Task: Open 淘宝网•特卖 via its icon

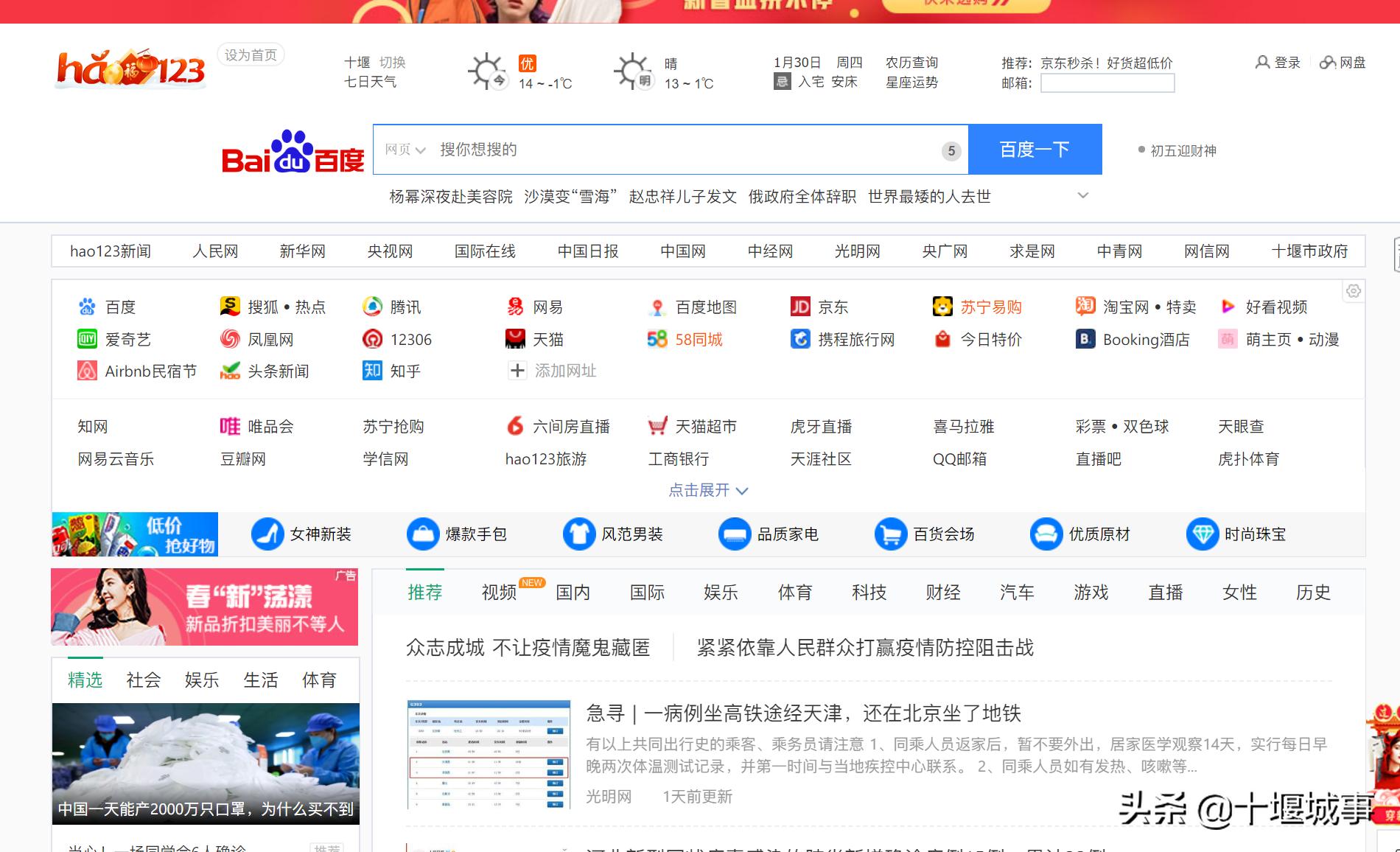Action: [x=1085, y=307]
